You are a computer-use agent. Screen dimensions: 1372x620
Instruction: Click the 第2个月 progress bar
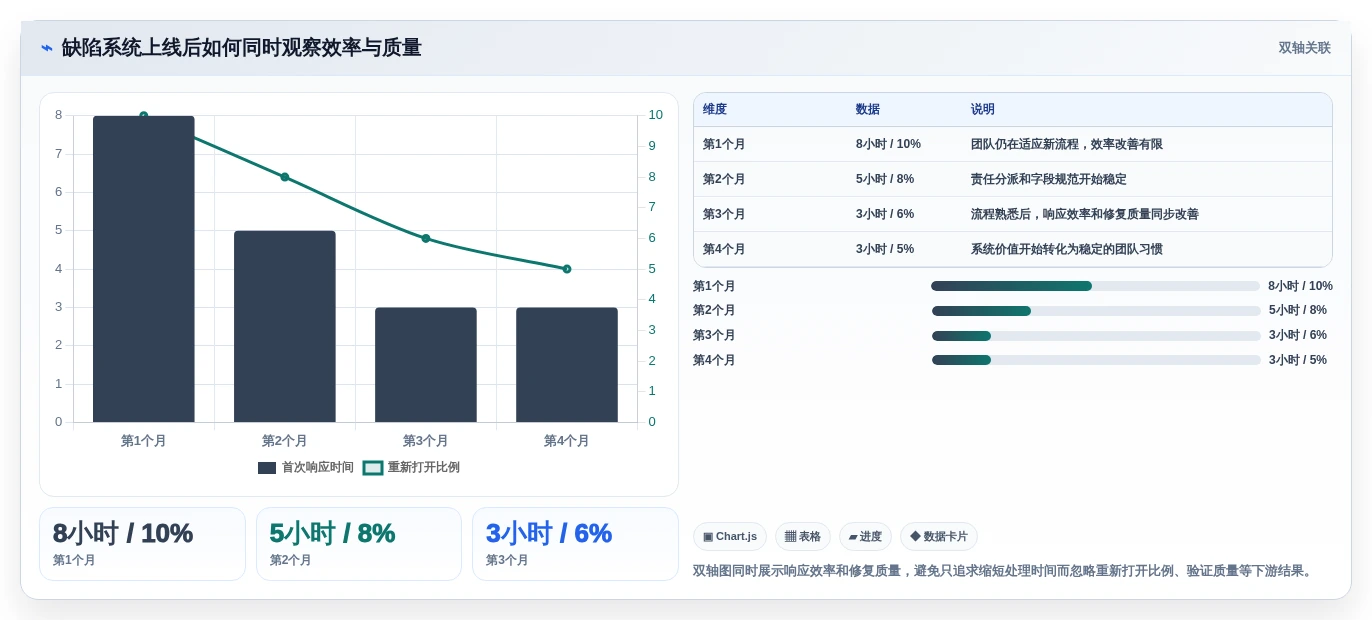point(1096,311)
